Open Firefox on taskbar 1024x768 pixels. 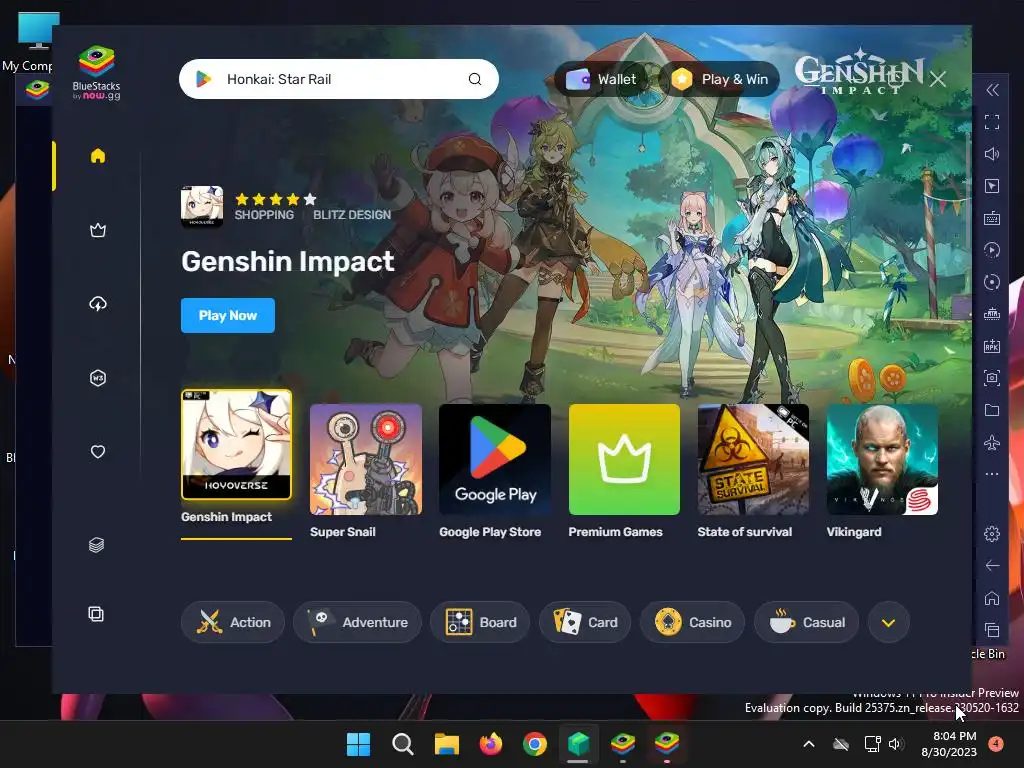[491, 744]
